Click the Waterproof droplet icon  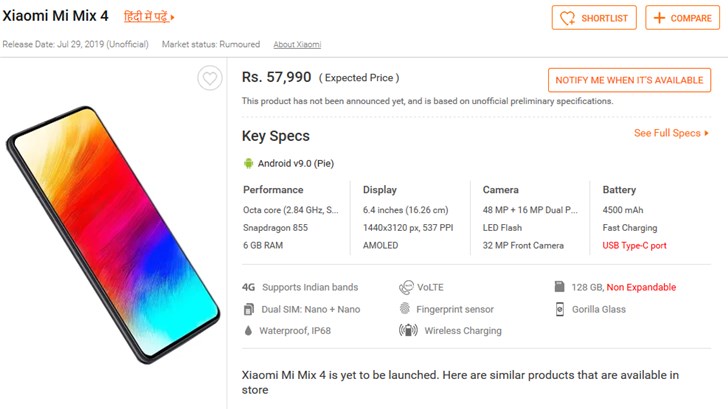click(x=249, y=330)
